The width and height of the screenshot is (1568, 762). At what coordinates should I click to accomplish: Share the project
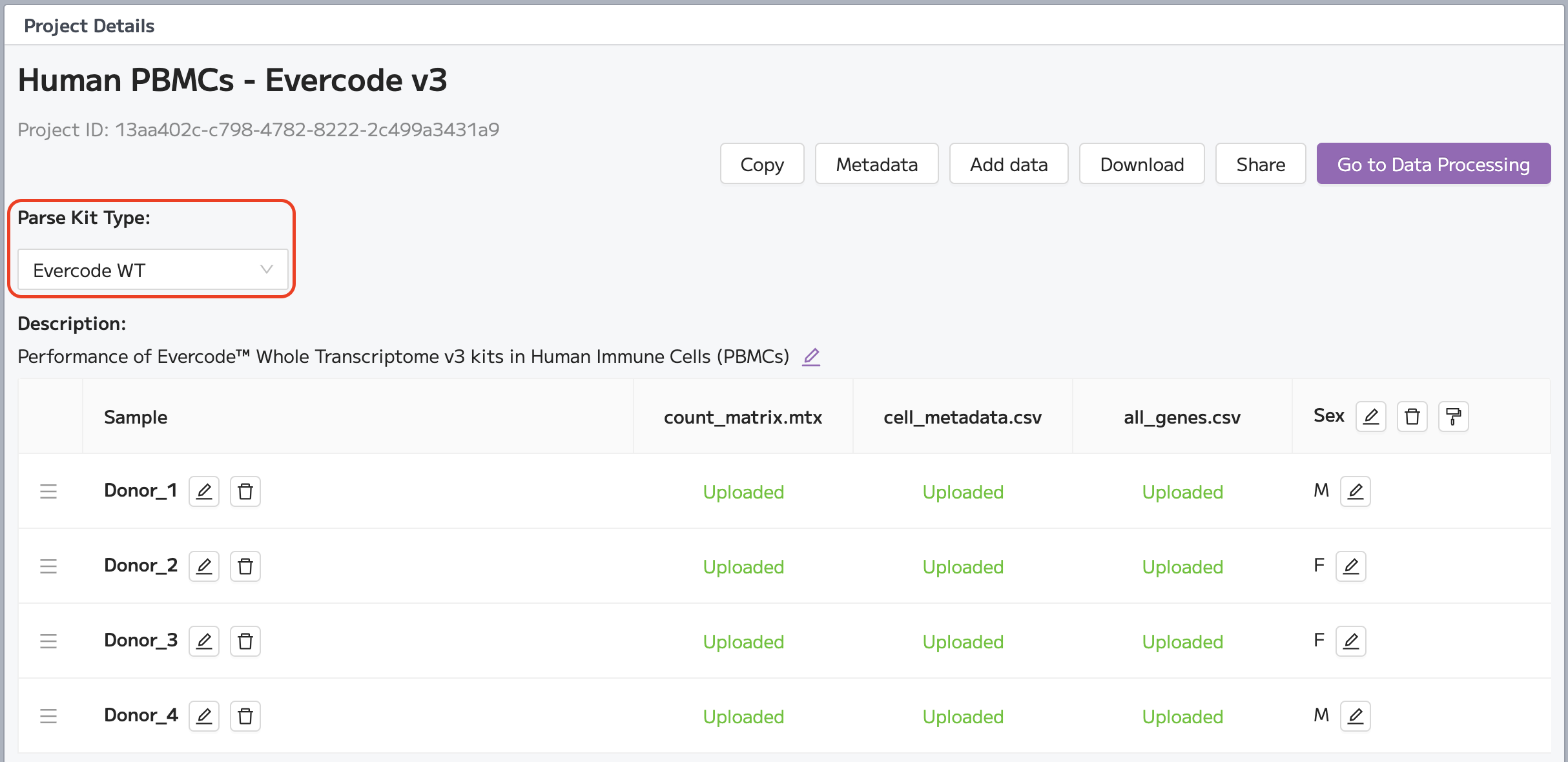tap(1261, 164)
